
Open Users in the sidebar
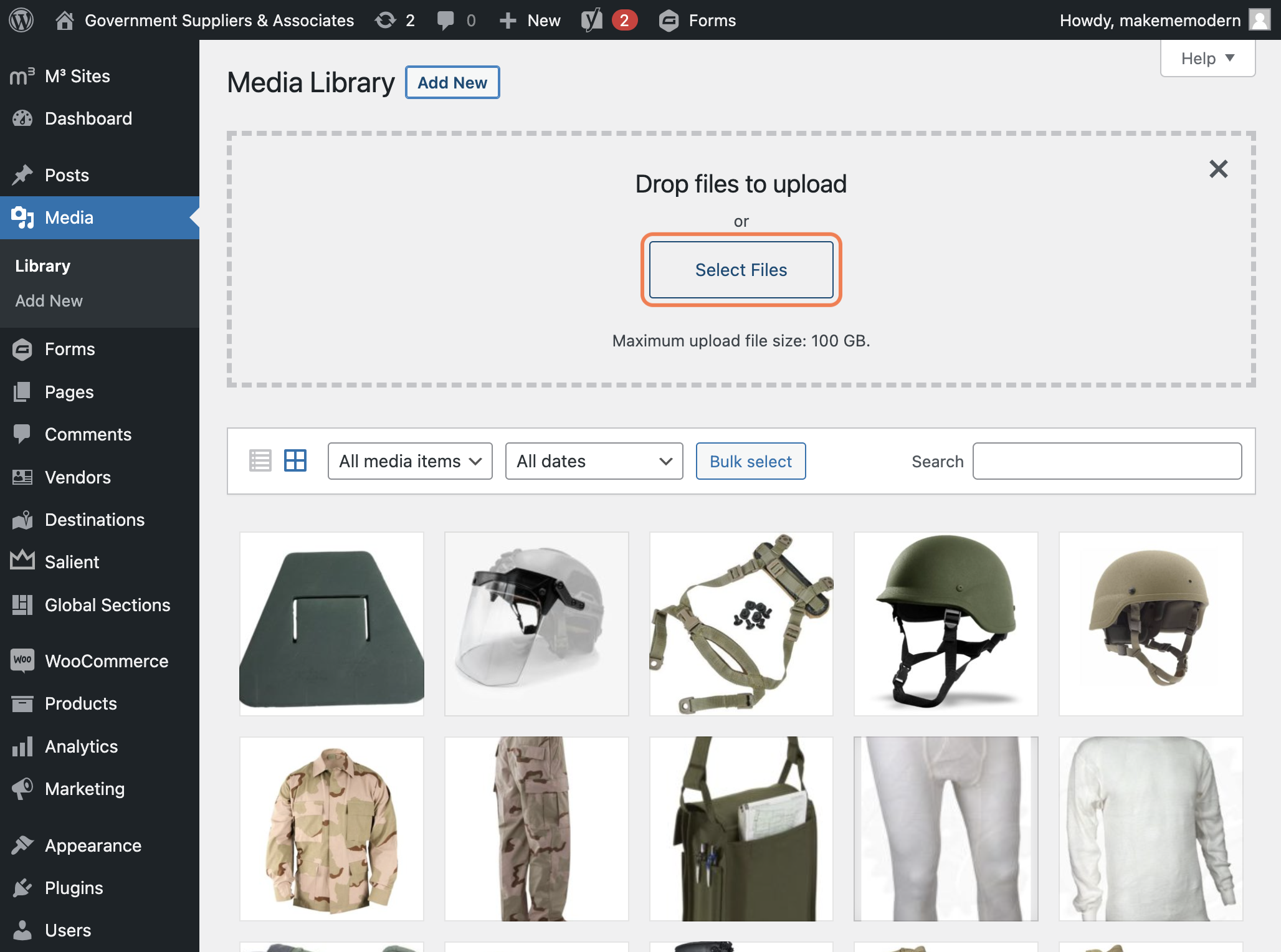tap(100, 930)
